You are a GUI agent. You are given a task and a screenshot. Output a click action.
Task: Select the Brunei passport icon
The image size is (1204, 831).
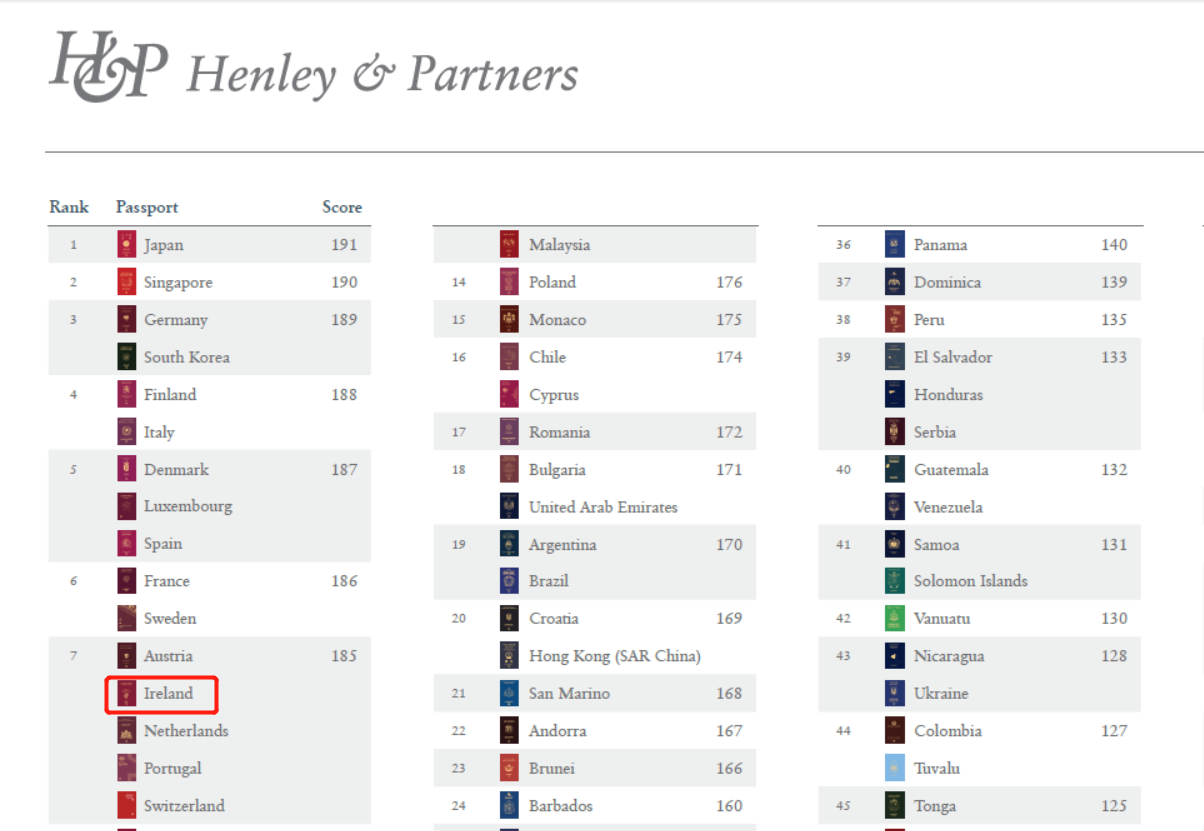510,768
